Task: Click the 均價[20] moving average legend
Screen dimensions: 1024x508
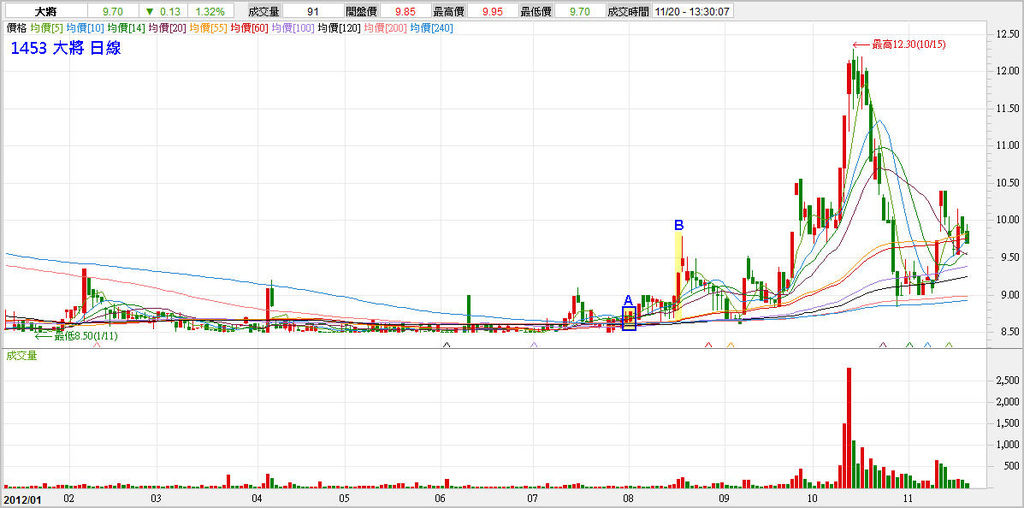Action: pyautogui.click(x=168, y=28)
